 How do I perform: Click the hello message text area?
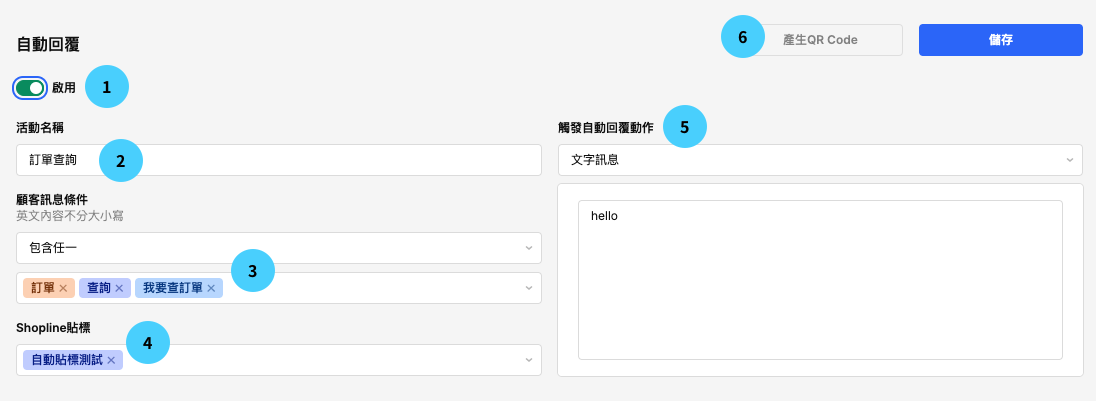pos(820,280)
